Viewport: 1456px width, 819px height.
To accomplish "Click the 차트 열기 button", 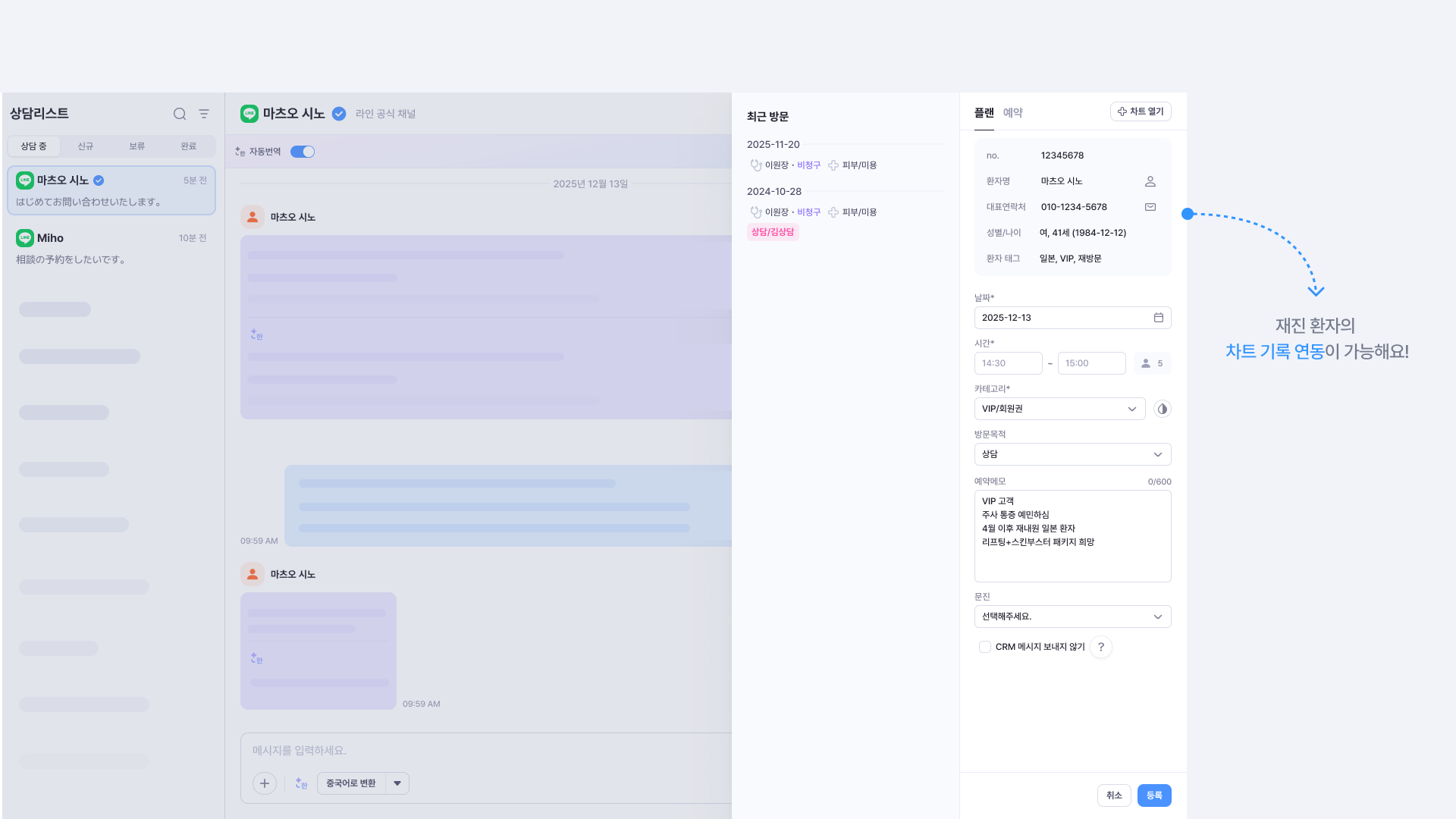I will 1141,111.
